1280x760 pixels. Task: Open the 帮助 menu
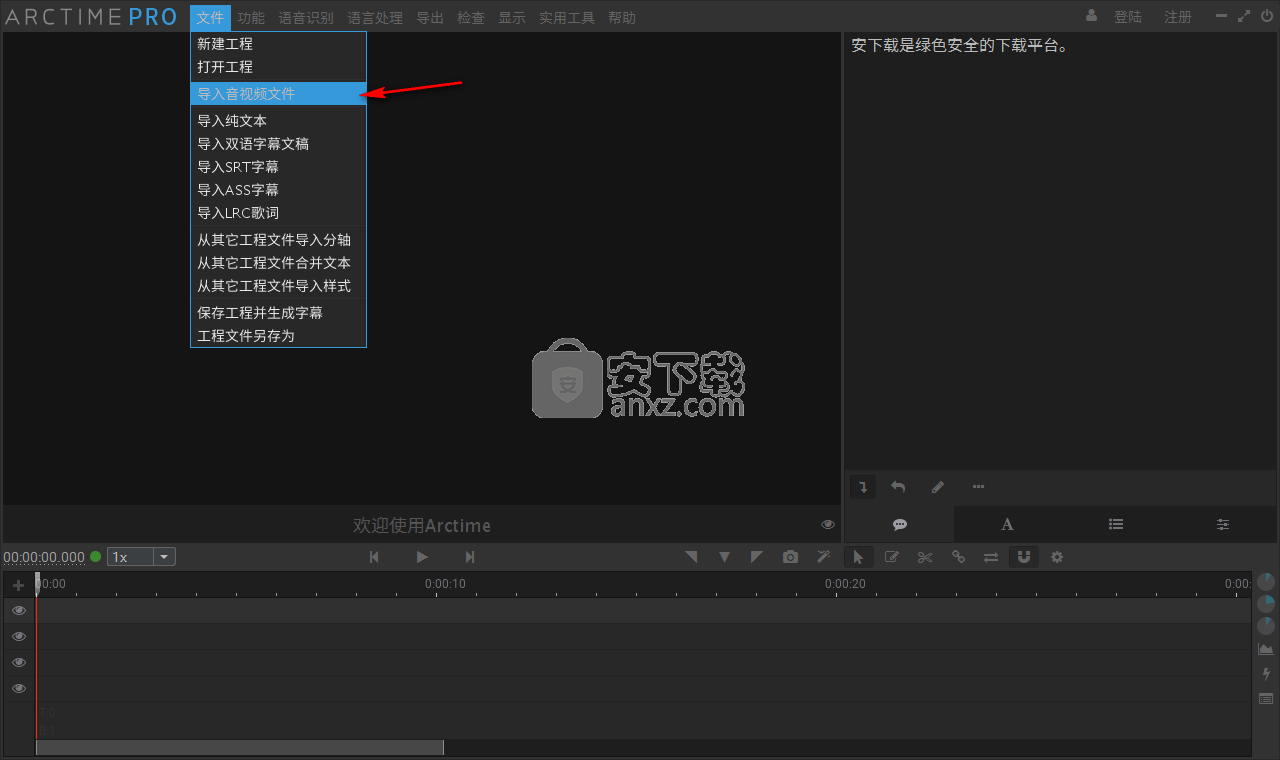[x=622, y=17]
